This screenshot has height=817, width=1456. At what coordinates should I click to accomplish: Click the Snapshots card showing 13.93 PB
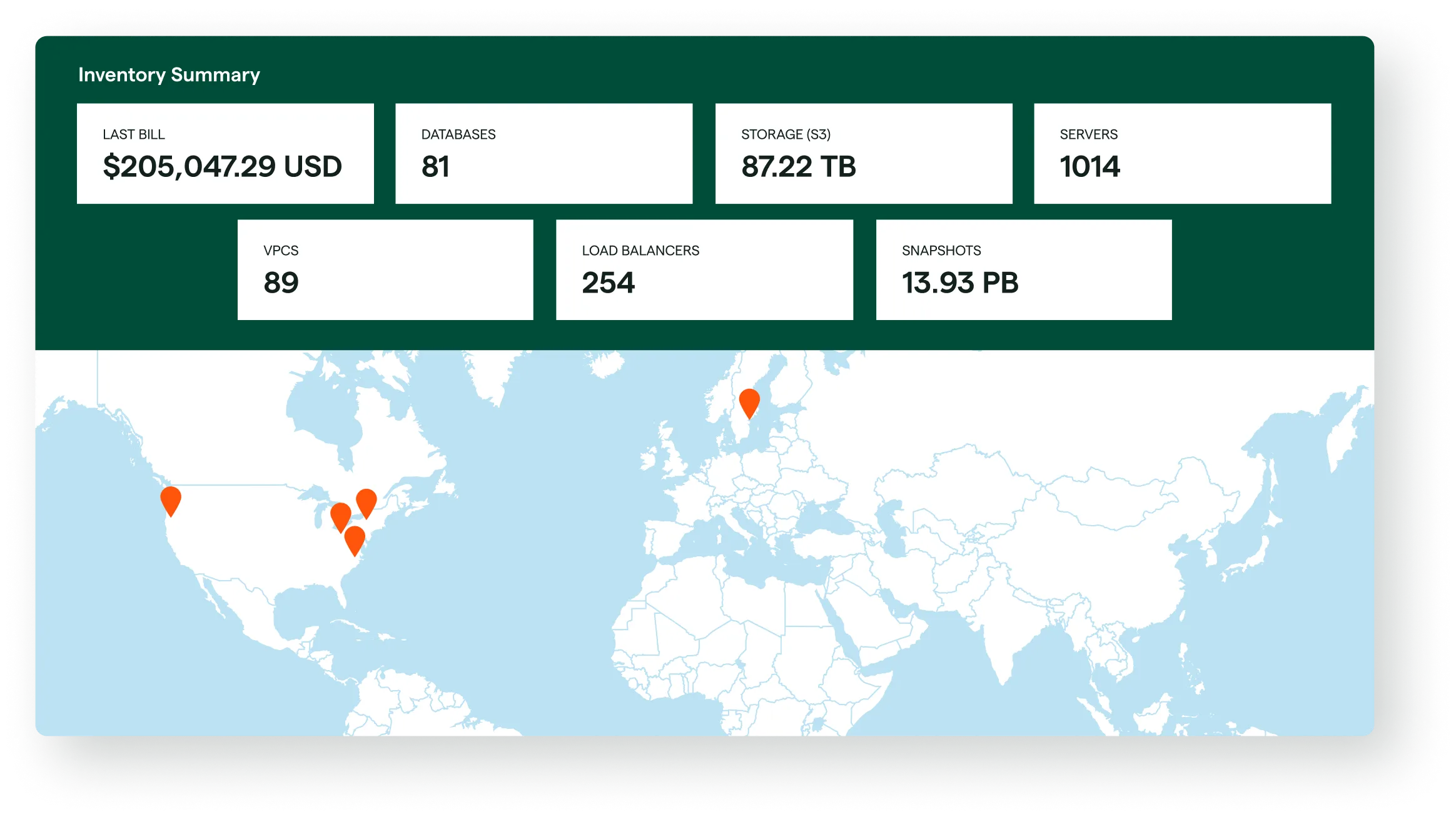pos(1023,269)
